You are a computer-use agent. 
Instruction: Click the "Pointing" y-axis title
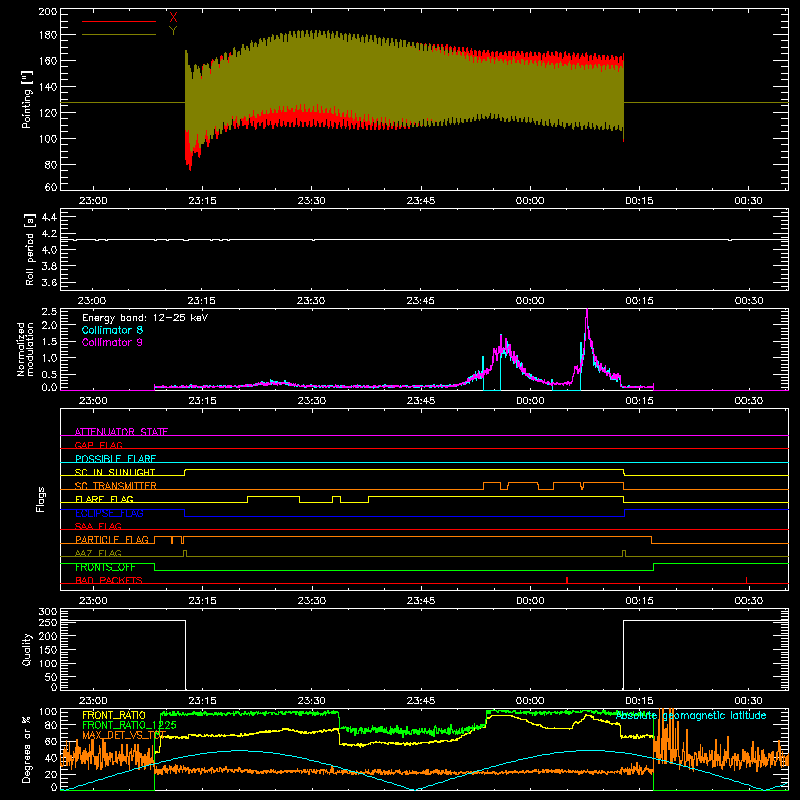tap(27, 99)
